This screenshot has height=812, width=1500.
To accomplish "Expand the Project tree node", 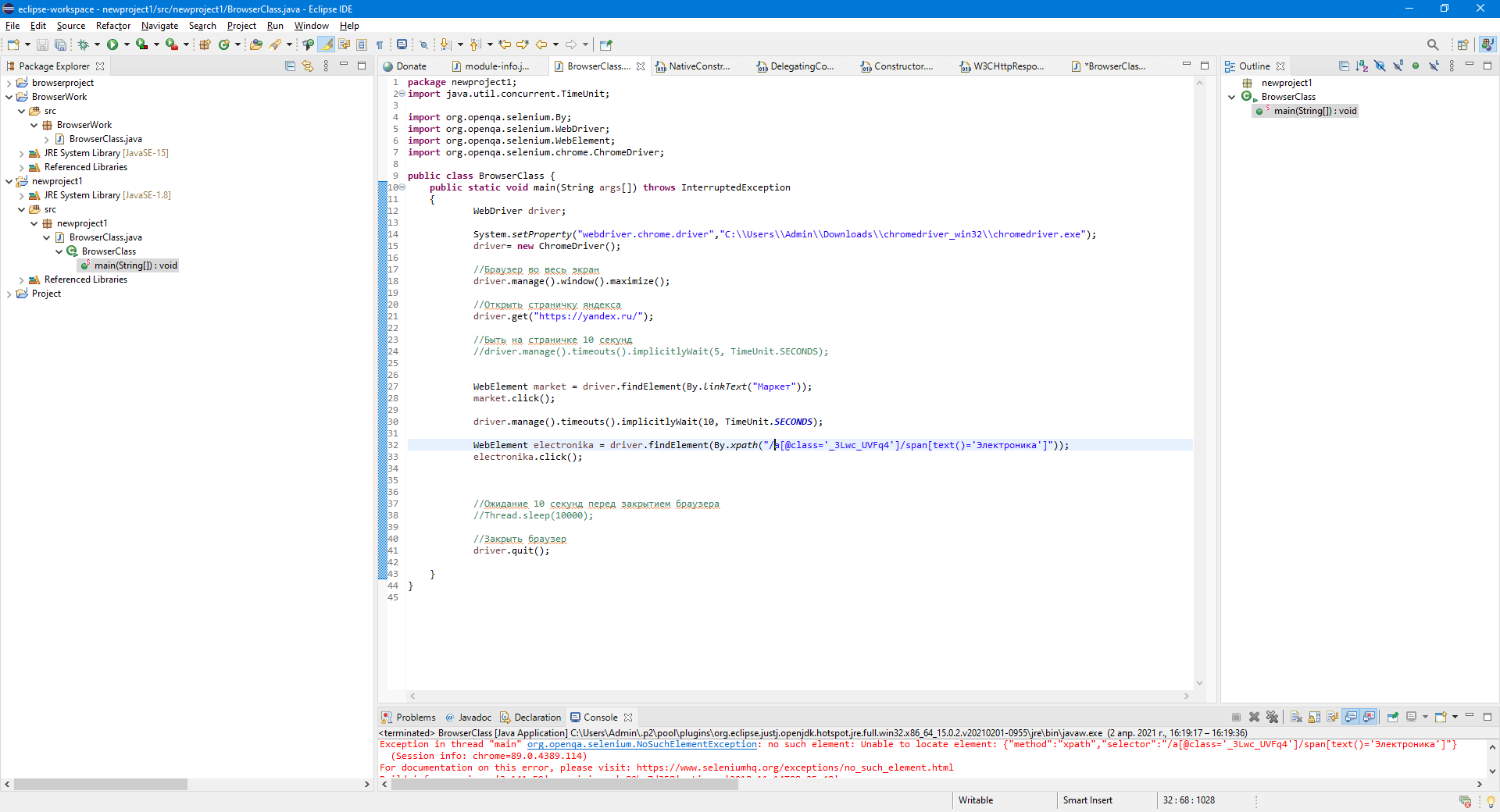I will pyautogui.click(x=9, y=294).
